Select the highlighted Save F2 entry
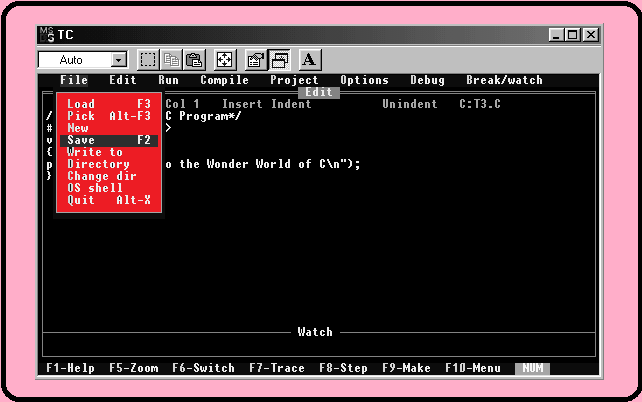Viewport: 642px width, 402px height. 109,140
